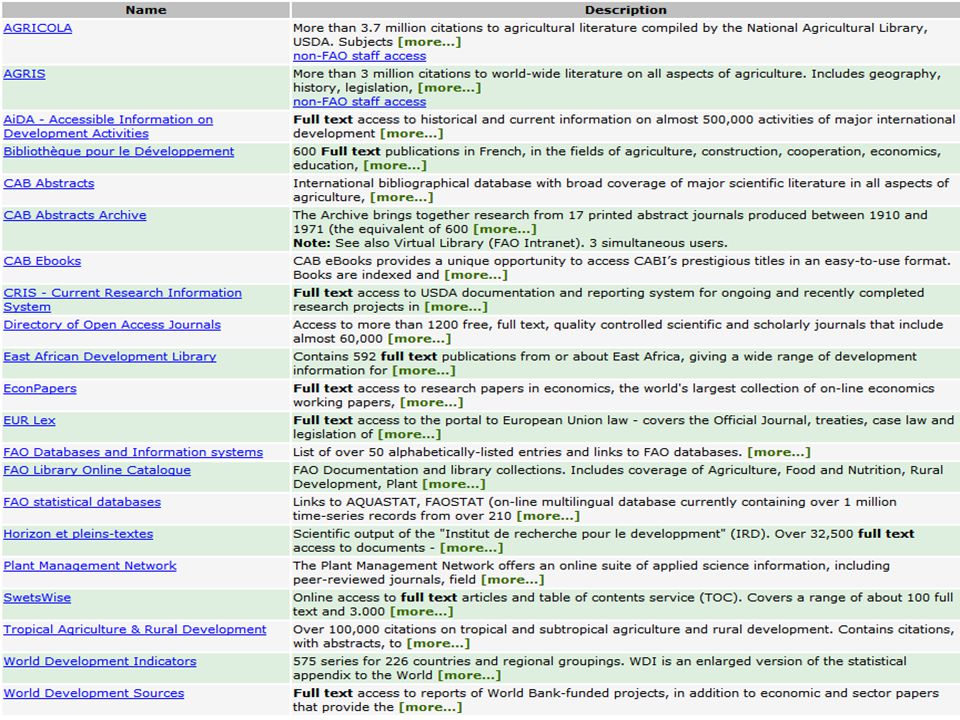Open AiDA Accessible Information on Development Activities
960x720 pixels.
pos(108,127)
